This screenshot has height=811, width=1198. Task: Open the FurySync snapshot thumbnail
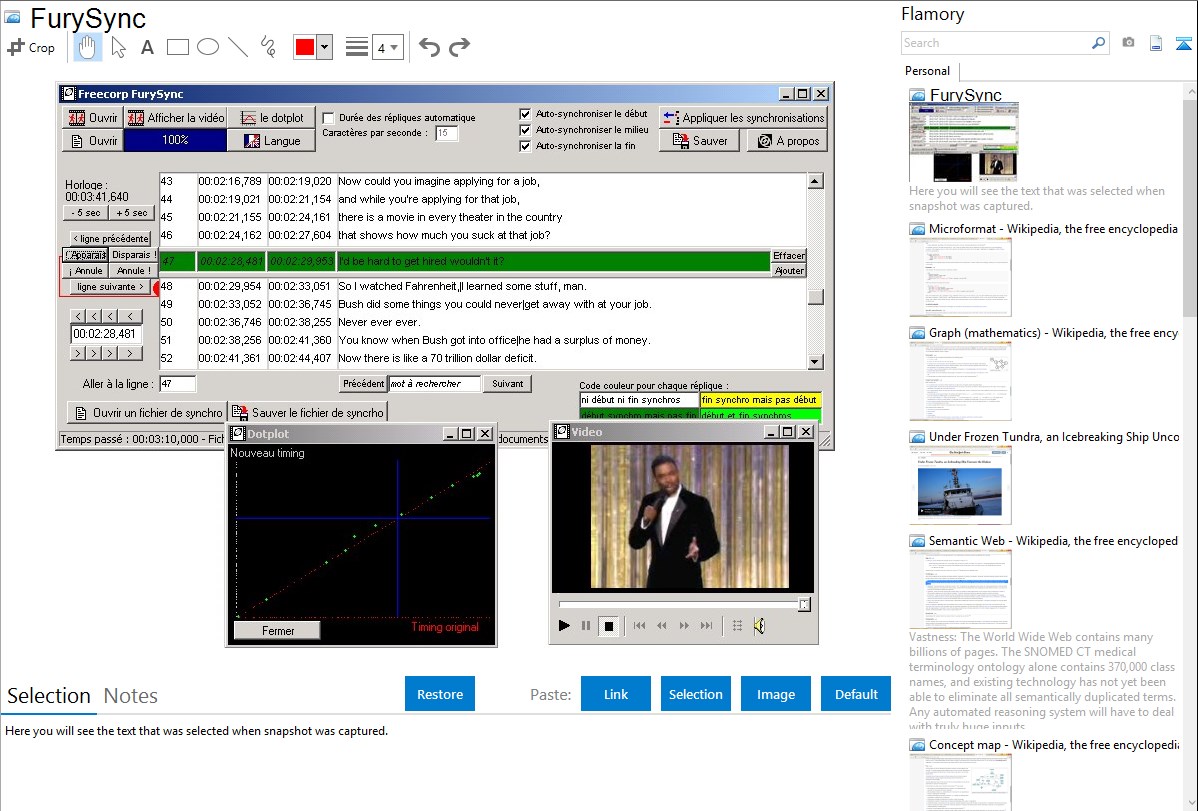[x=964, y=142]
